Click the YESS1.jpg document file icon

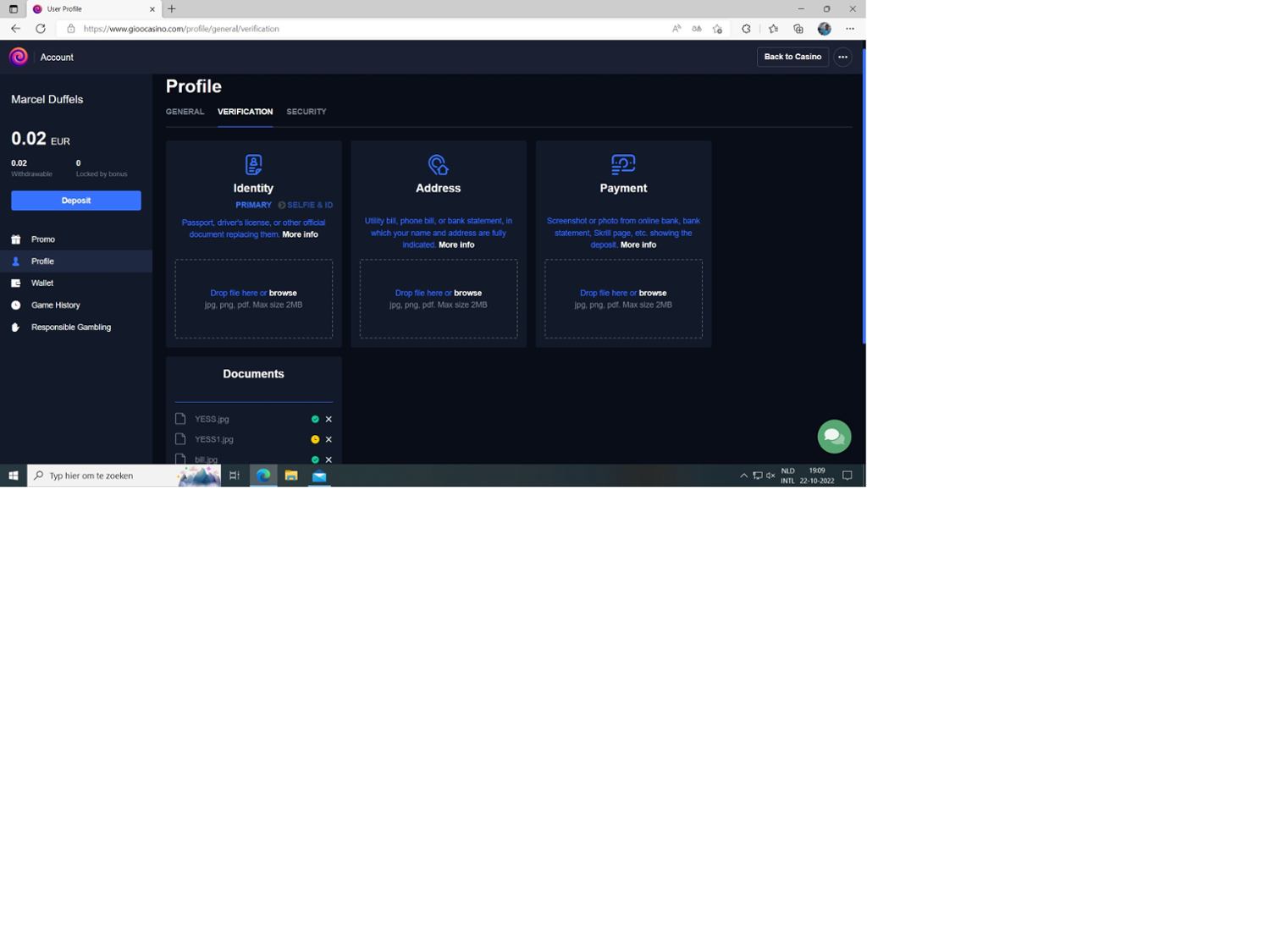[180, 439]
